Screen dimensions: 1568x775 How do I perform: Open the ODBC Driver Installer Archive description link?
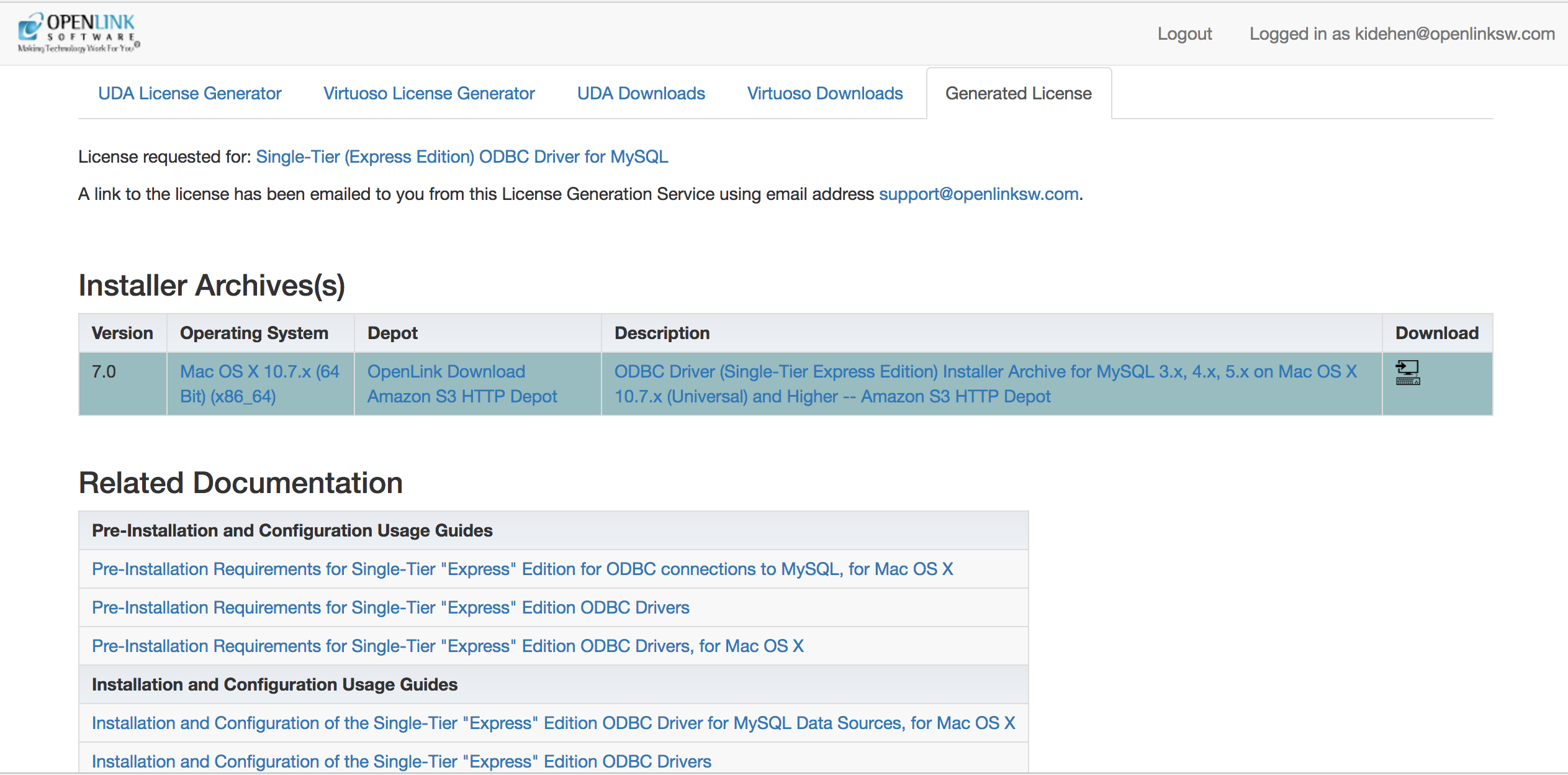click(x=986, y=384)
